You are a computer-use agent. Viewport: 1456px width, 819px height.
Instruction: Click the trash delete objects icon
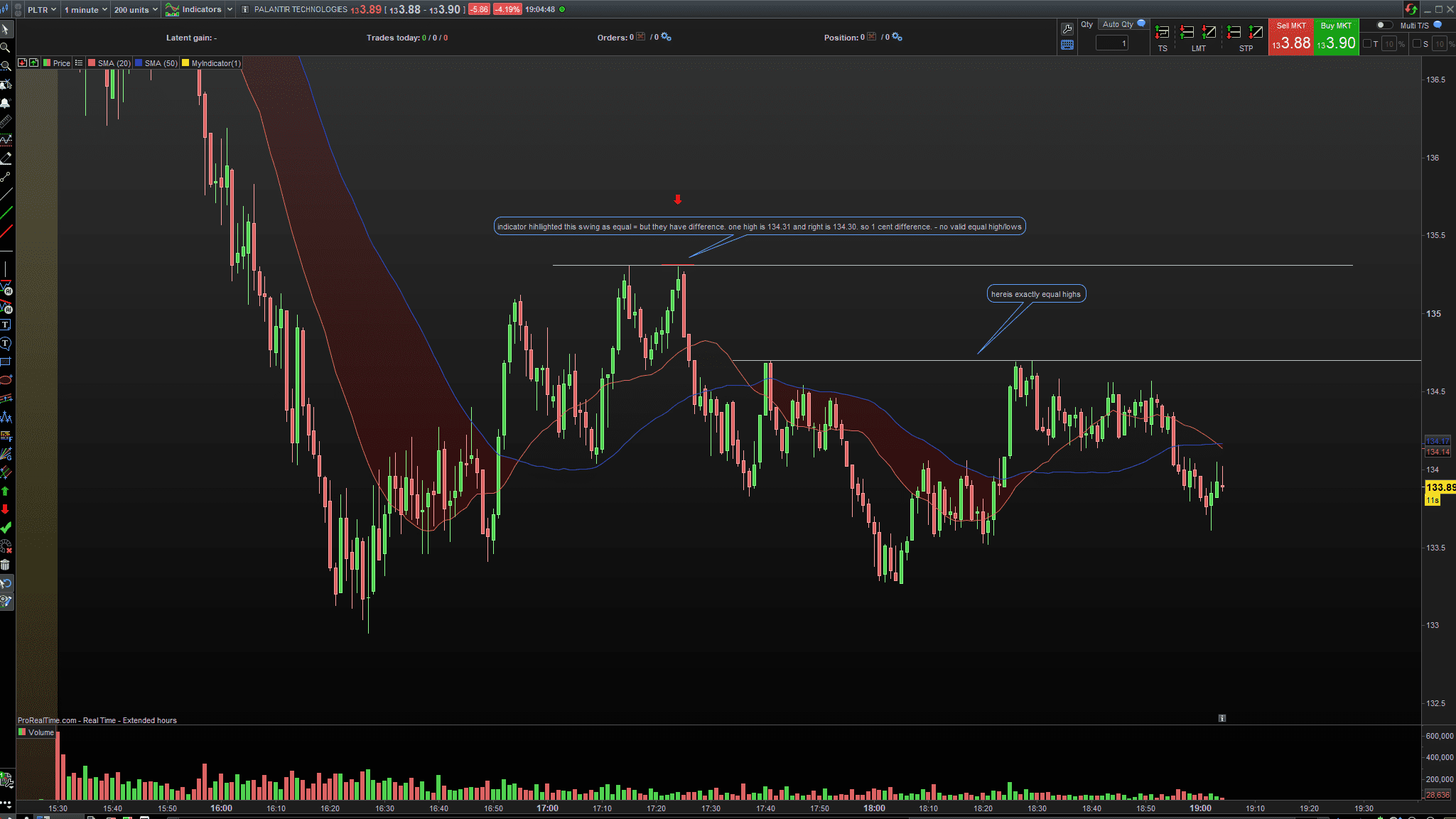6,565
